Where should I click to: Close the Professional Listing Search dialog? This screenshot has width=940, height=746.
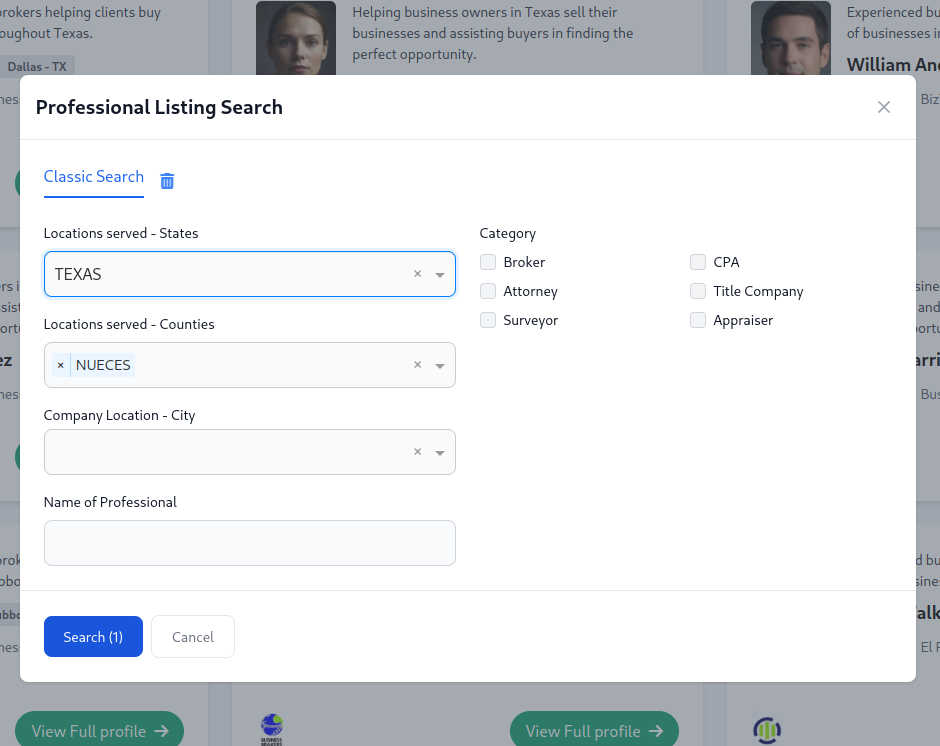click(x=883, y=107)
